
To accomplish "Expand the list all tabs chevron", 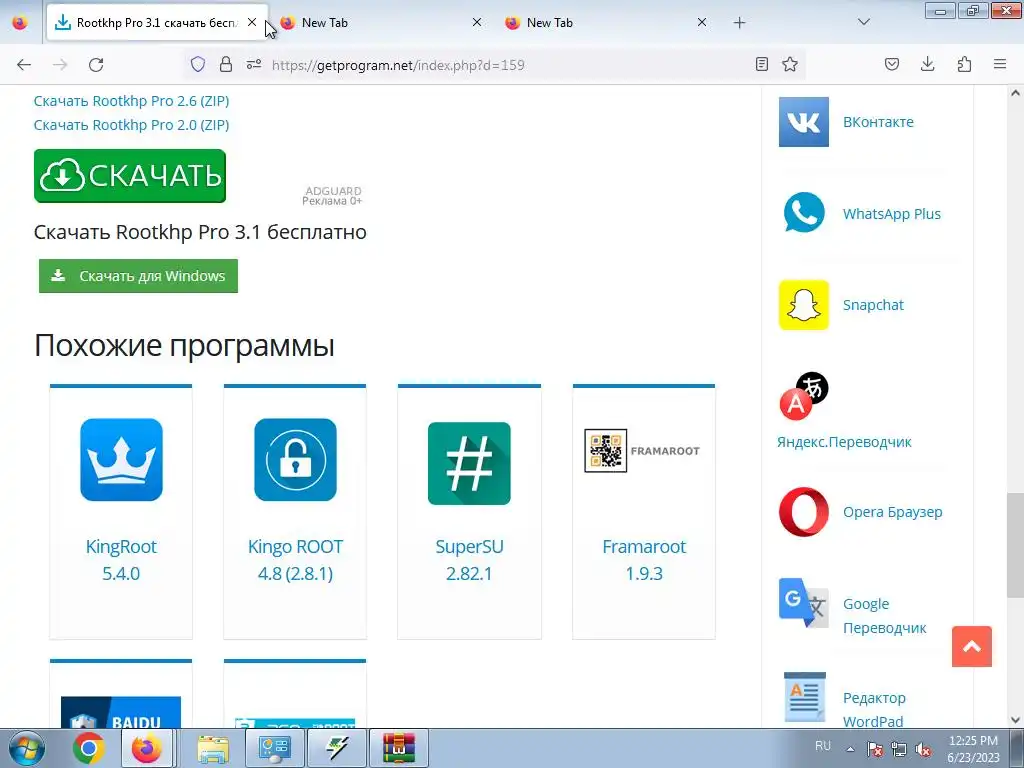I will [864, 22].
